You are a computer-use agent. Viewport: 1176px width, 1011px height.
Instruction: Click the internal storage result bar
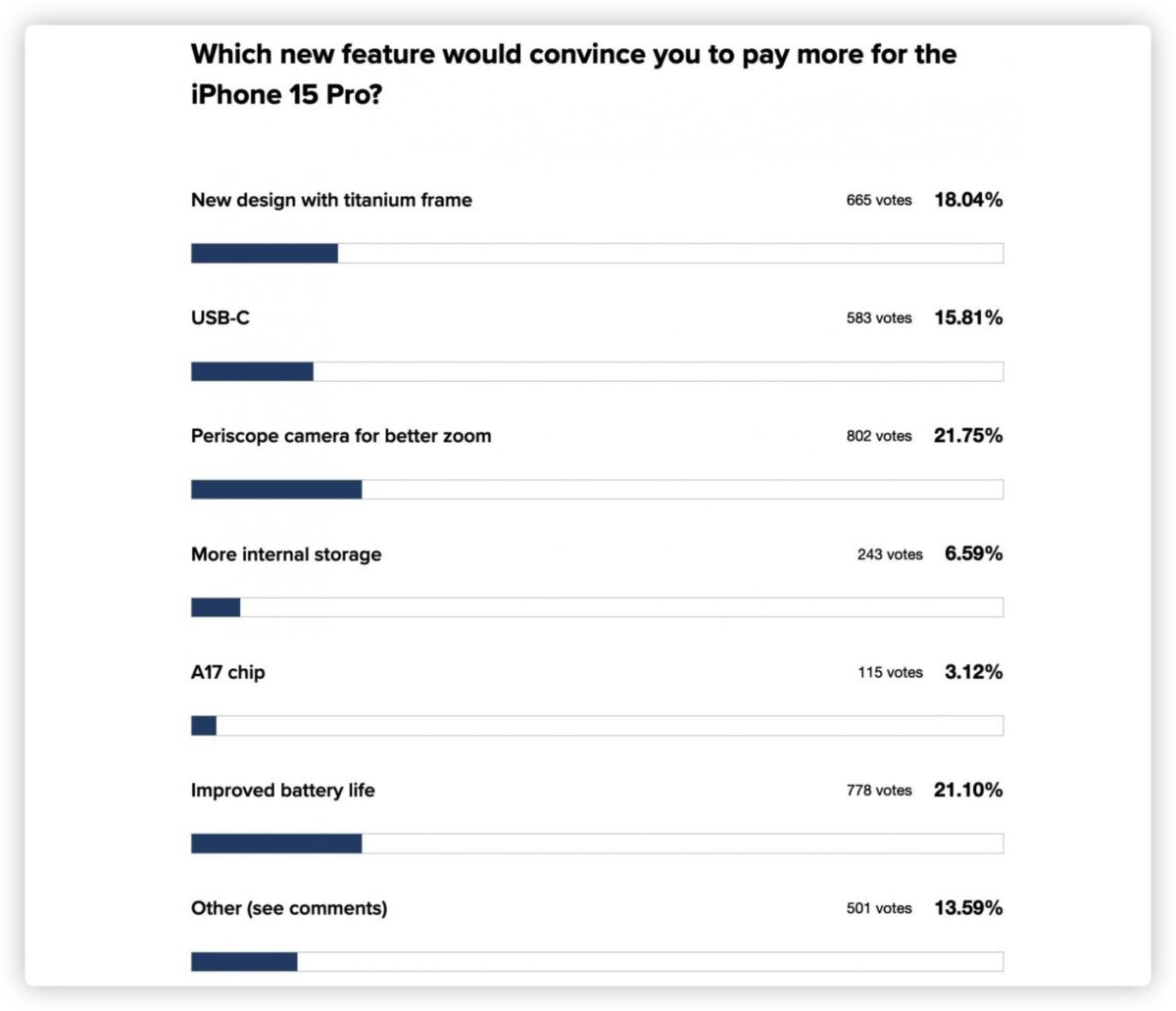(x=597, y=607)
